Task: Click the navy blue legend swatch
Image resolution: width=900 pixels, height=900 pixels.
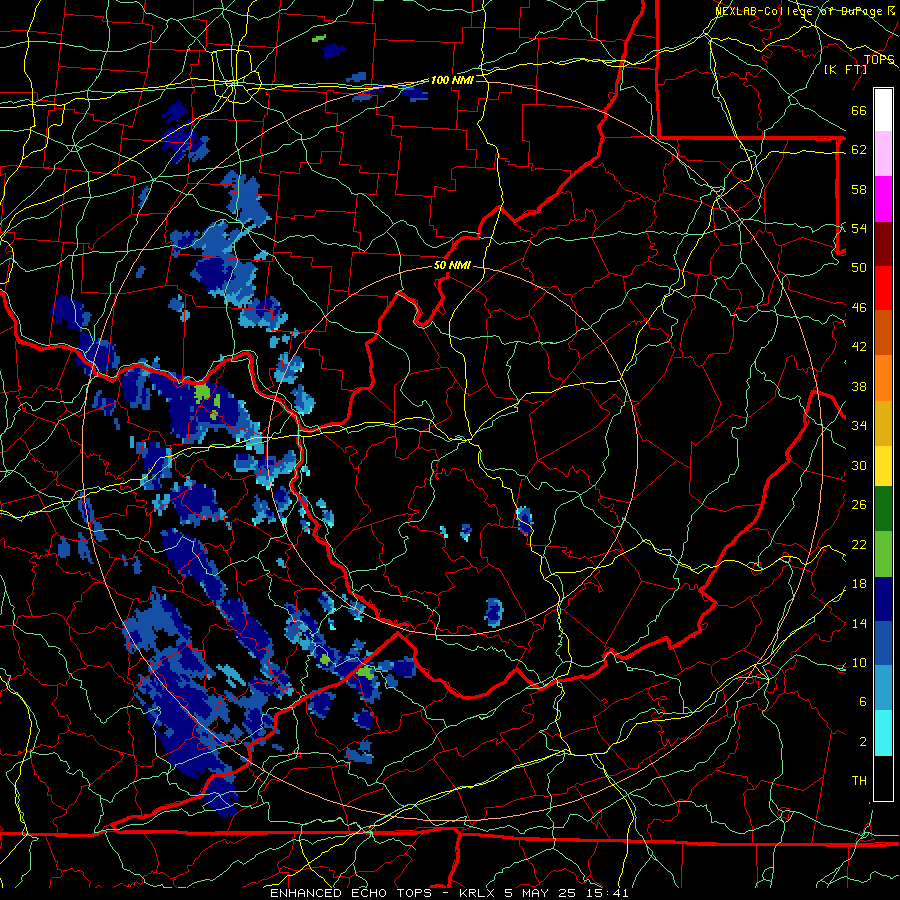Action: pos(883,599)
